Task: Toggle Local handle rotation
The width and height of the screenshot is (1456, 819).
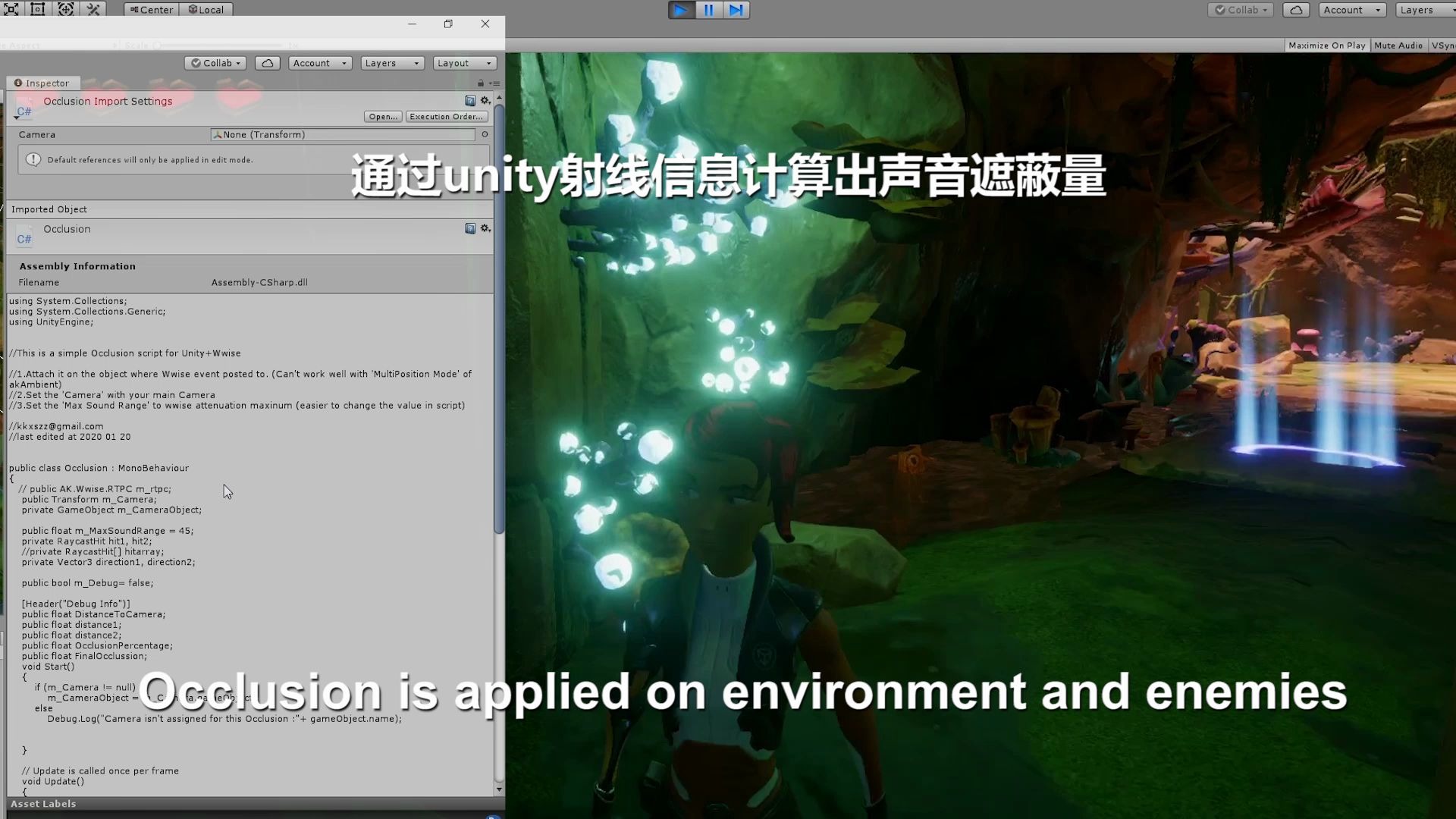Action: [206, 9]
